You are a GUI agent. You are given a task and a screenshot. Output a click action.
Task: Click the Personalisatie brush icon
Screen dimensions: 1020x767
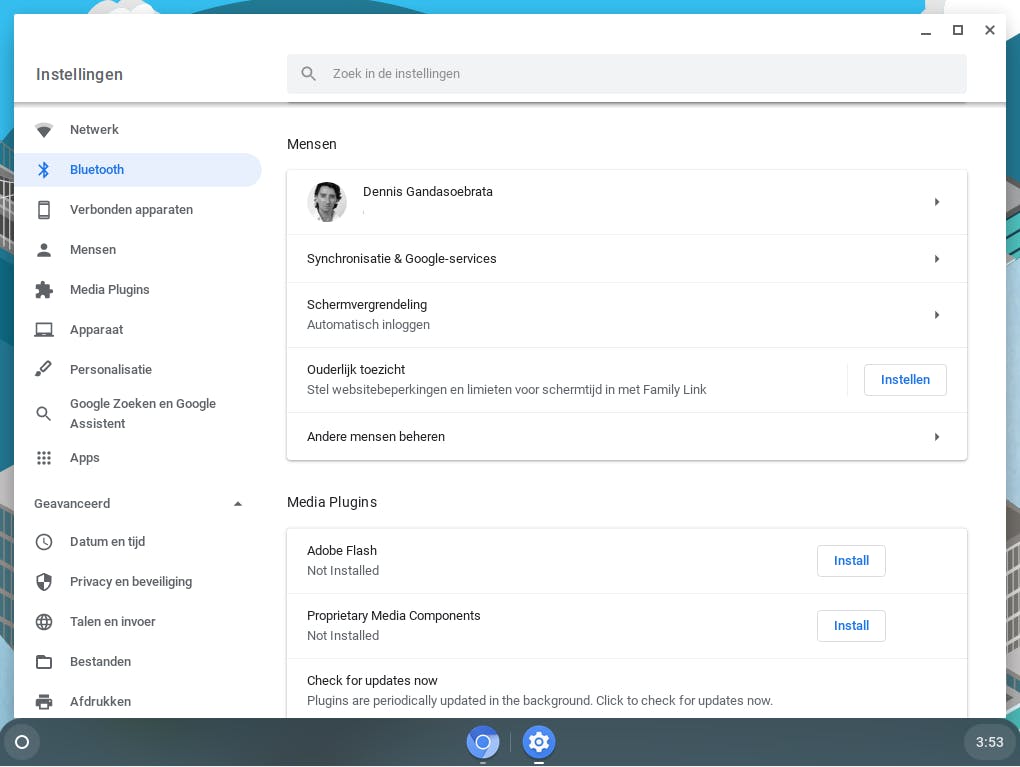tap(44, 370)
